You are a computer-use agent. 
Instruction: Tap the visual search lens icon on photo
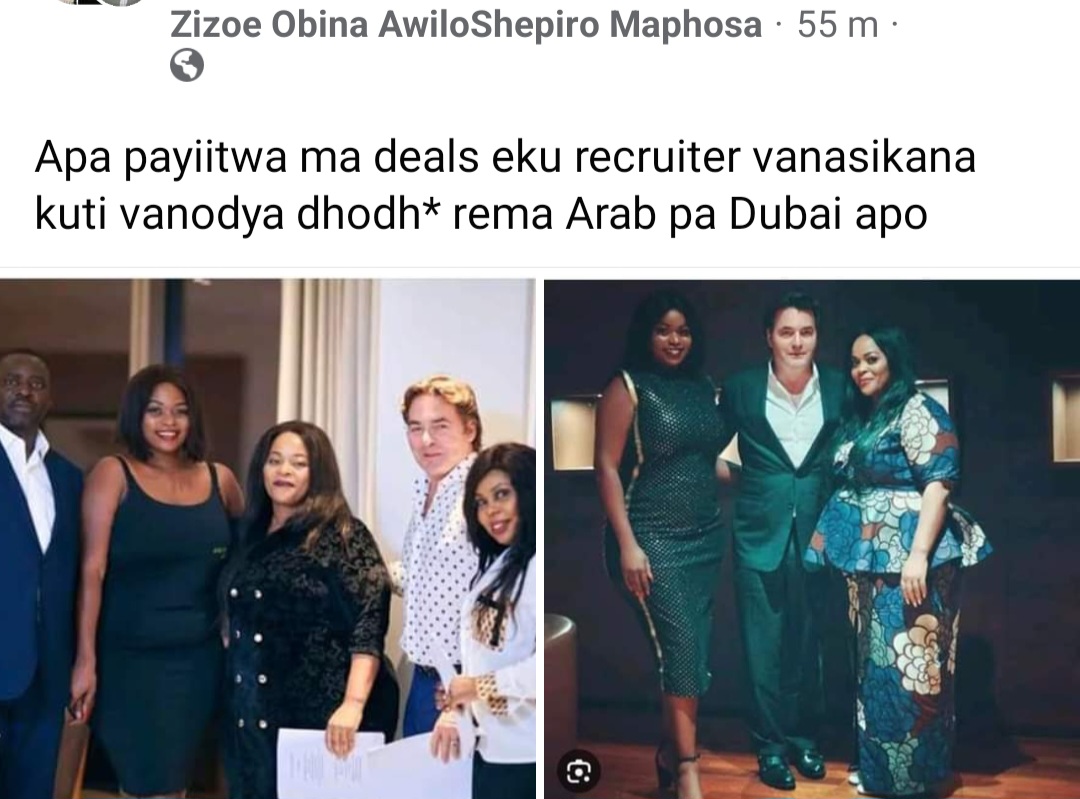coord(579,771)
